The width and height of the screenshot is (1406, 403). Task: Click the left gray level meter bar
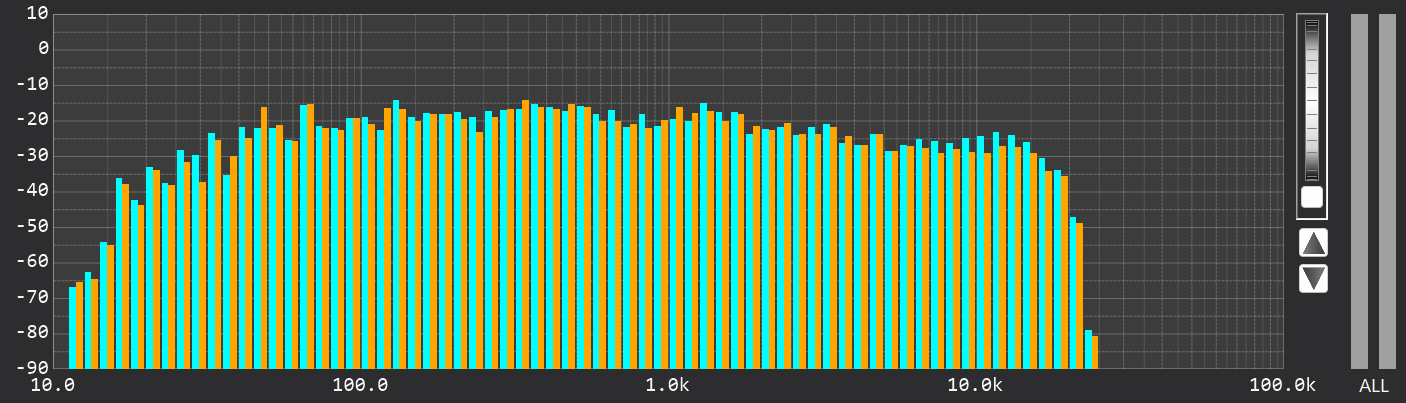1359,190
